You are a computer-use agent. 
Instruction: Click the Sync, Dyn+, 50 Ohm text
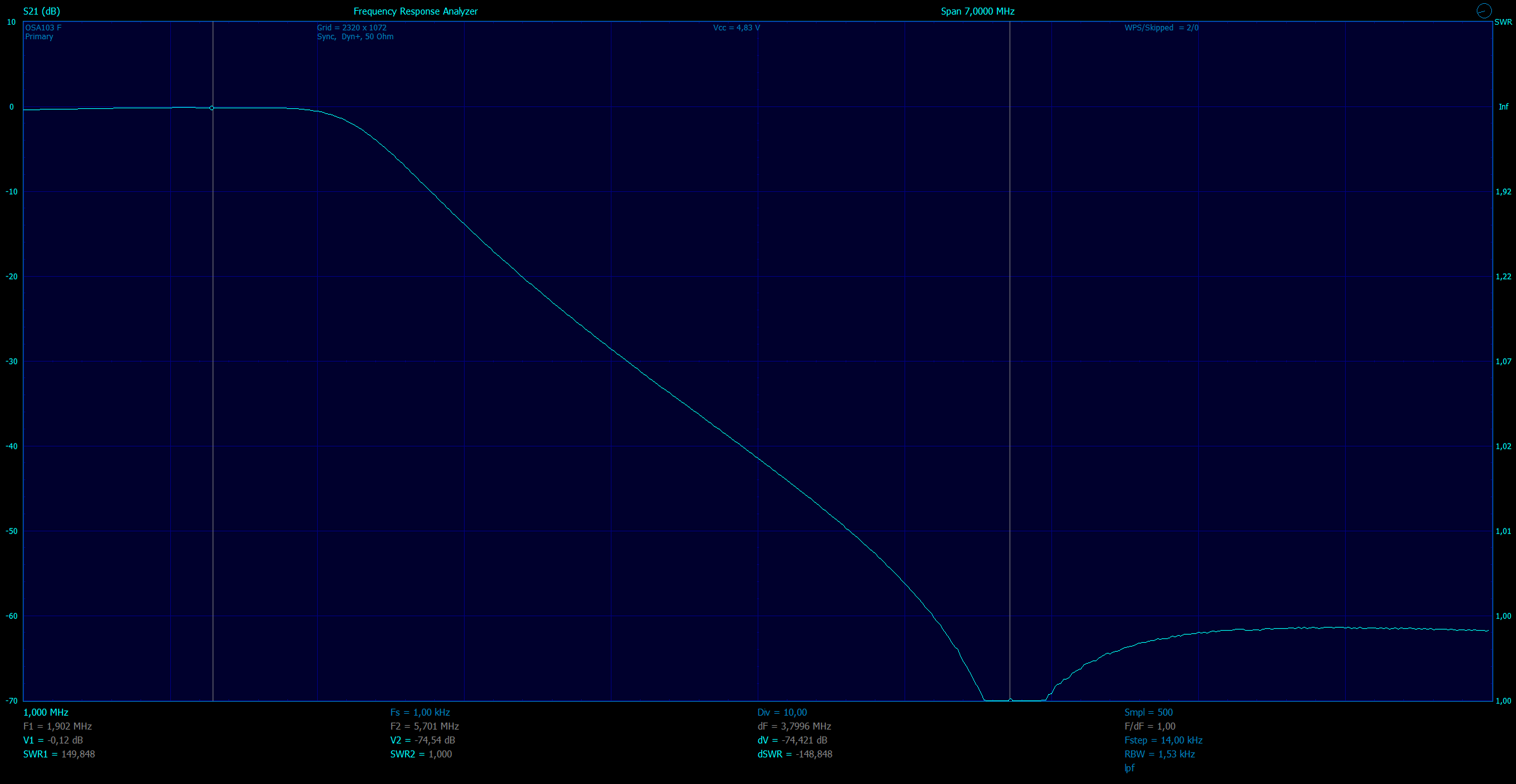click(x=355, y=37)
